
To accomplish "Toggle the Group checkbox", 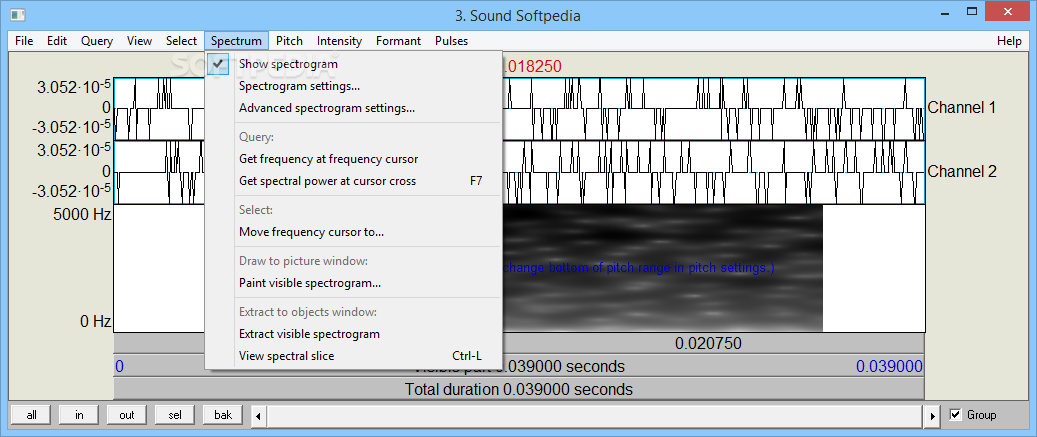I will [x=955, y=415].
